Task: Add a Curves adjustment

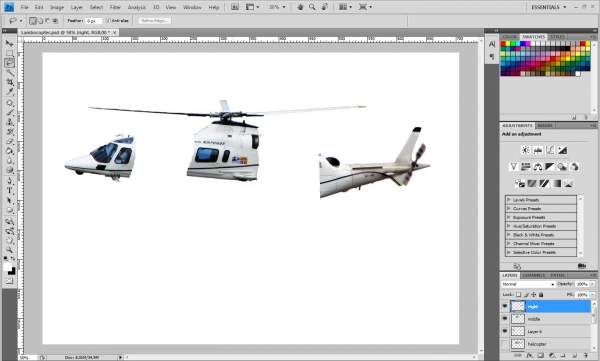Action: click(550, 150)
